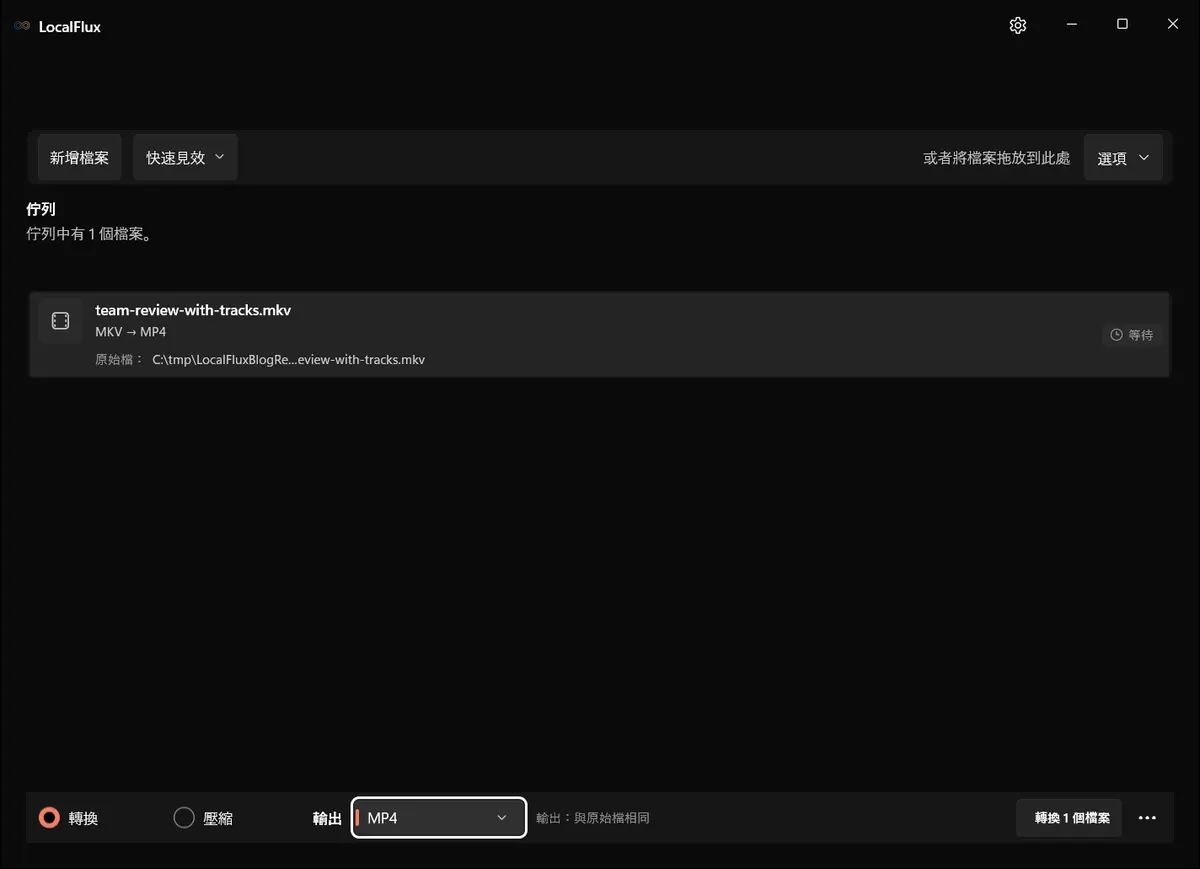The image size is (1200, 869).
Task: Click the clock icon beside 等待 status
Action: [1117, 335]
